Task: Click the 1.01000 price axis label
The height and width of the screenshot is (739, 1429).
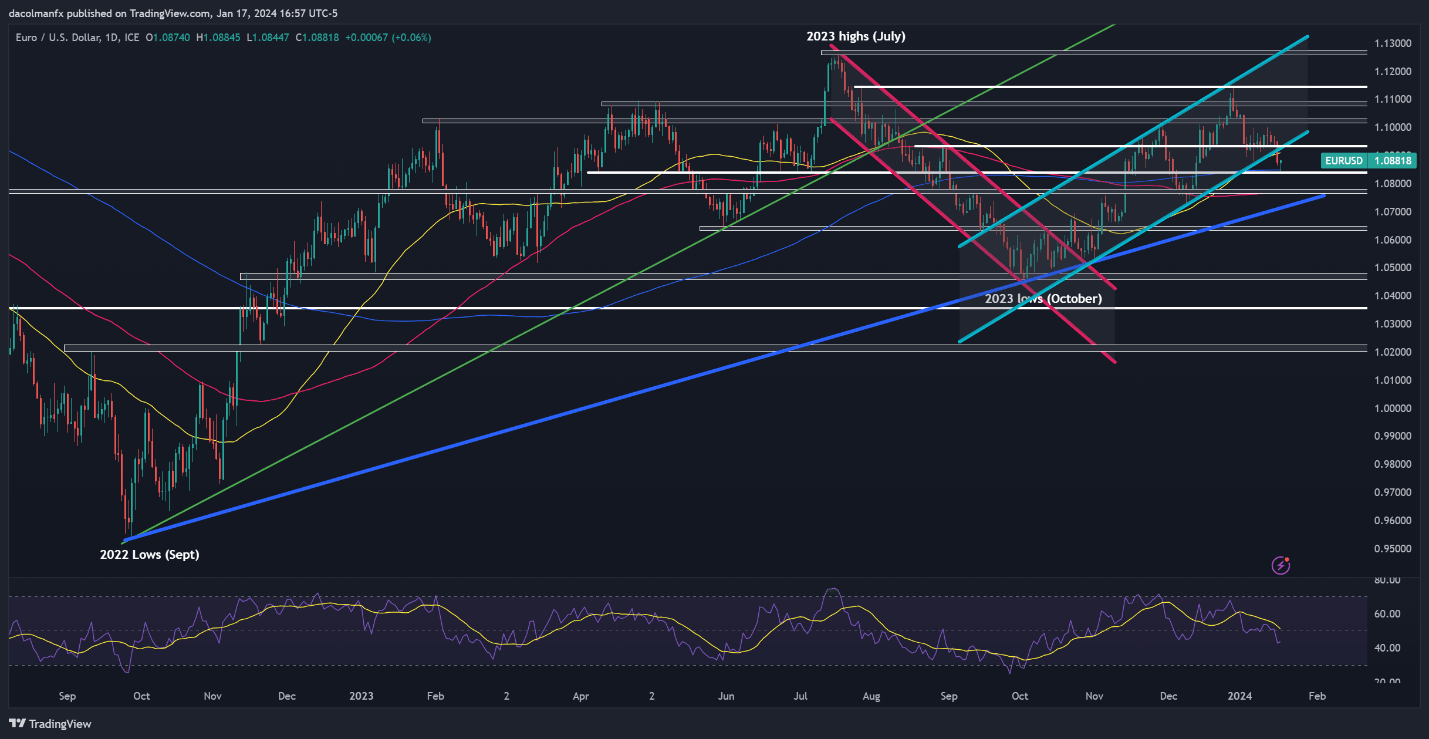Action: 1391,380
